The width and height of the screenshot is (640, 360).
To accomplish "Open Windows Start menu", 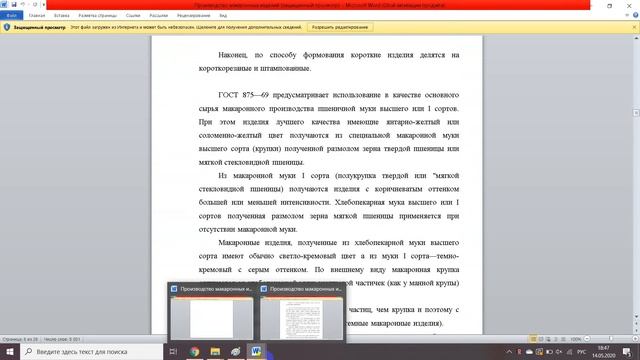I will pyautogui.click(x=10, y=351).
